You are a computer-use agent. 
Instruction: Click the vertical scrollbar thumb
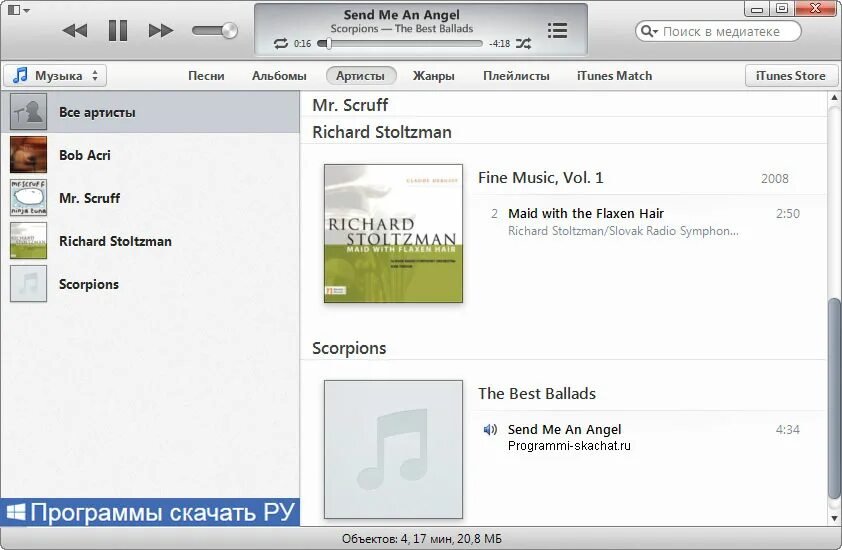pos(834,398)
